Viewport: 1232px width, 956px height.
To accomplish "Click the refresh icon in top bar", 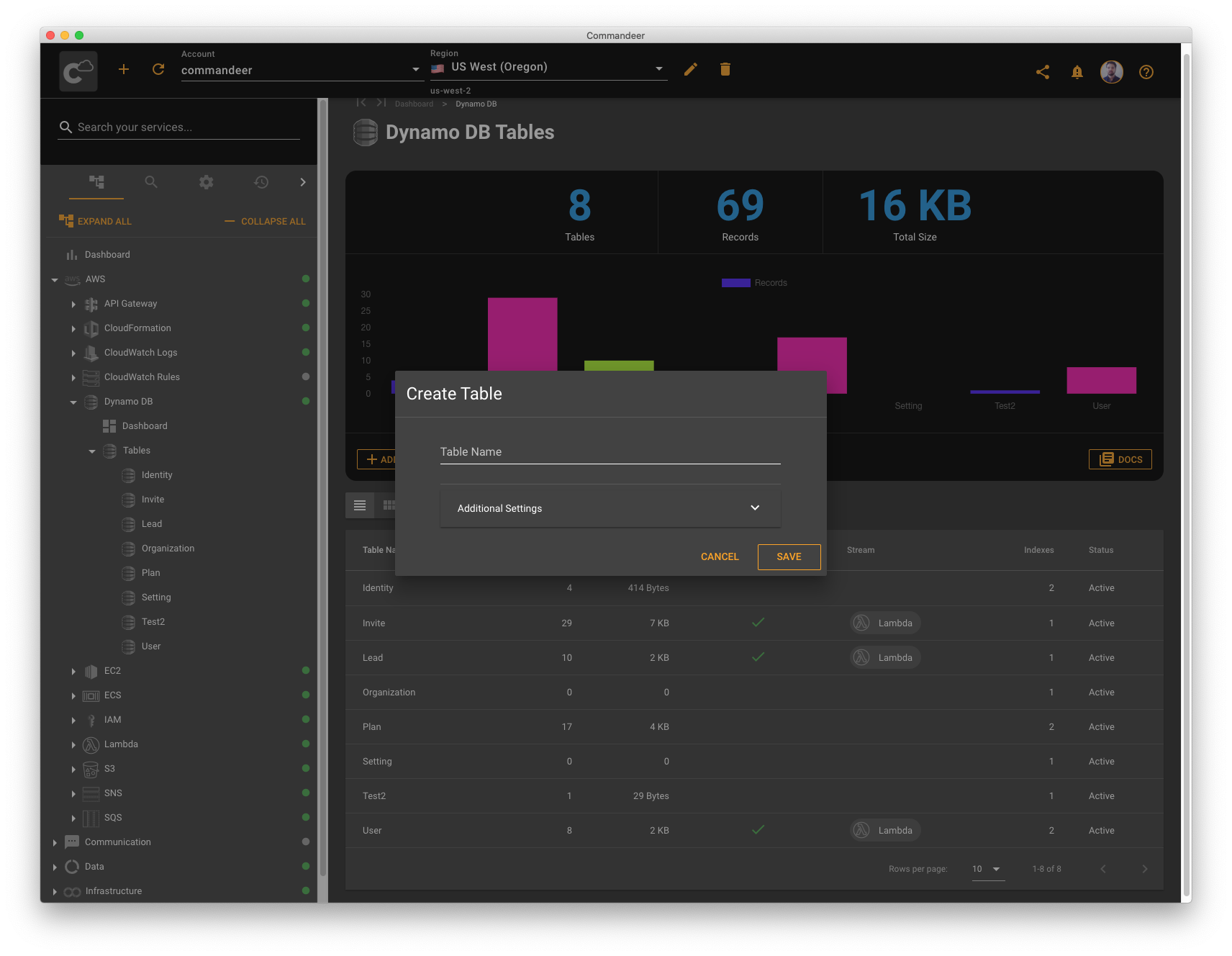I will point(158,69).
